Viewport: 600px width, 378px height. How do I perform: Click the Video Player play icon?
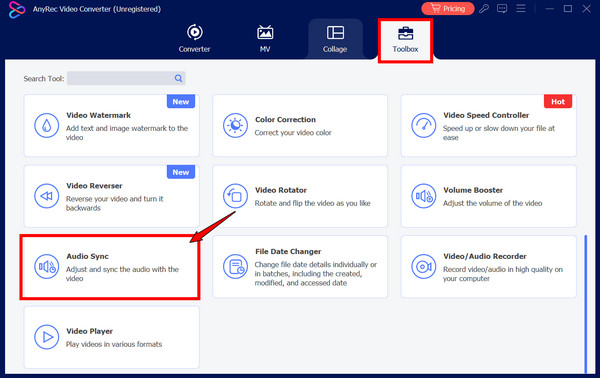click(x=46, y=337)
